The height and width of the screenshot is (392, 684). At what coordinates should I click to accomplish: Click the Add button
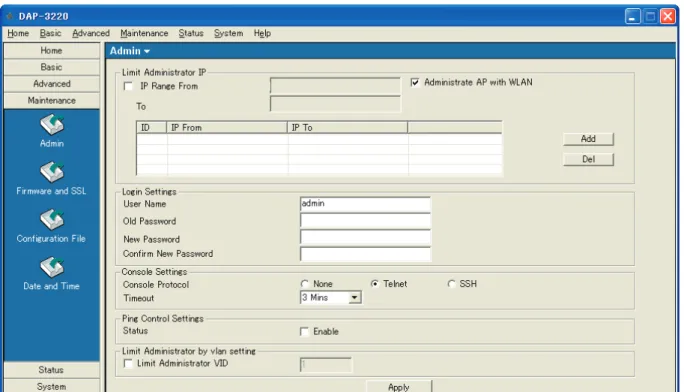click(588, 139)
